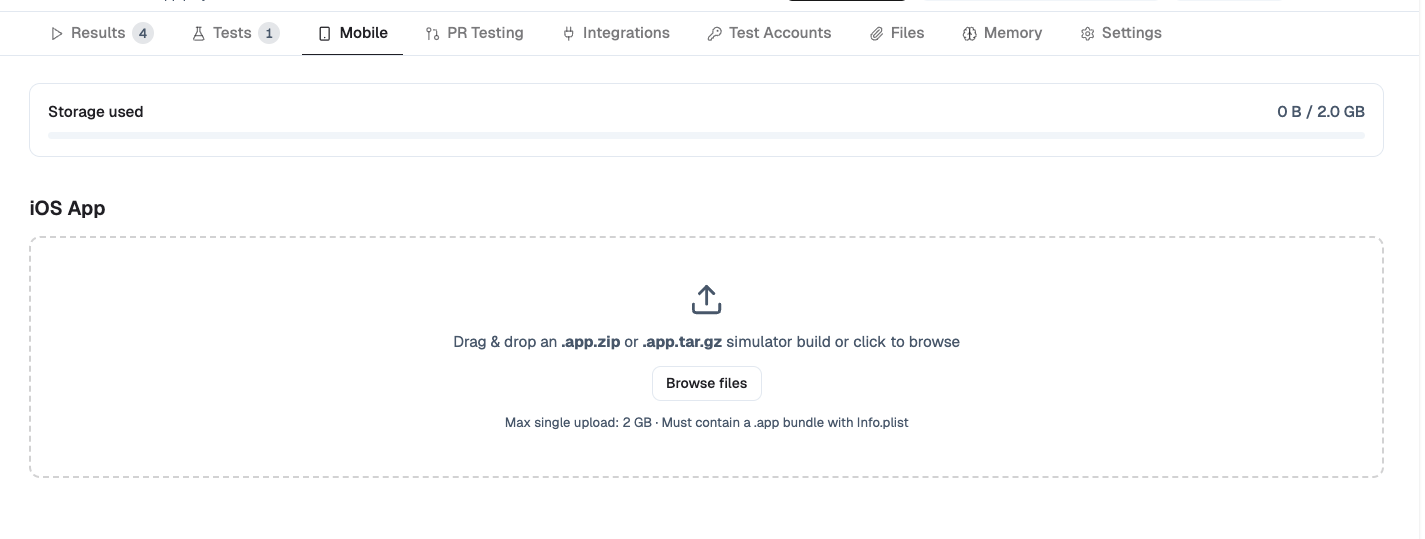The width and height of the screenshot is (1425, 539).
Task: Click the Tests count badge 1
Action: (x=268, y=33)
